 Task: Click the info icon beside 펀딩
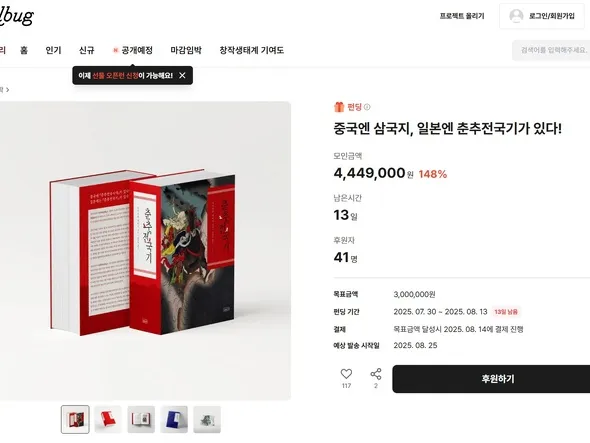(367, 107)
